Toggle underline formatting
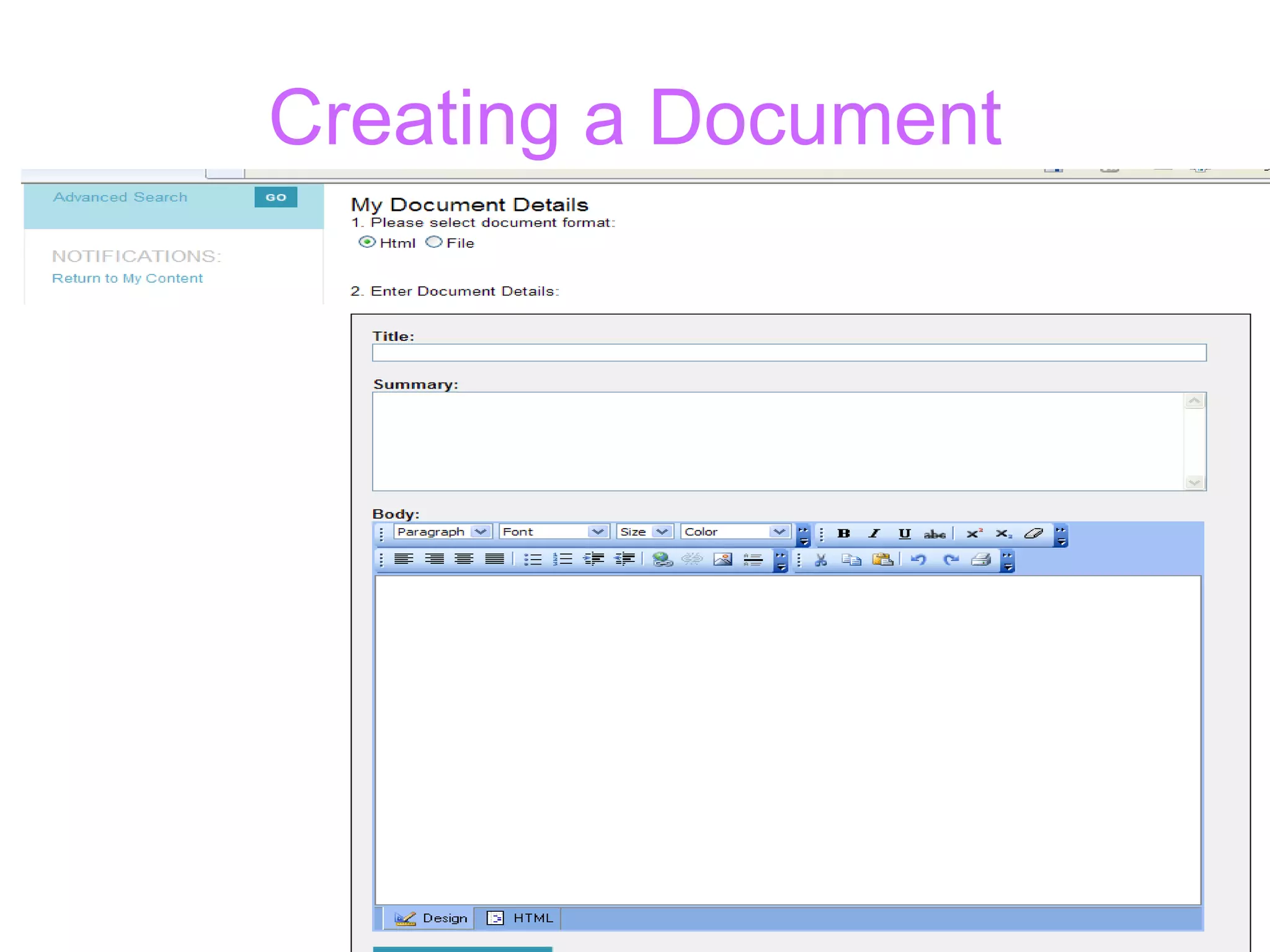This screenshot has height=952, width=1270. 904,534
